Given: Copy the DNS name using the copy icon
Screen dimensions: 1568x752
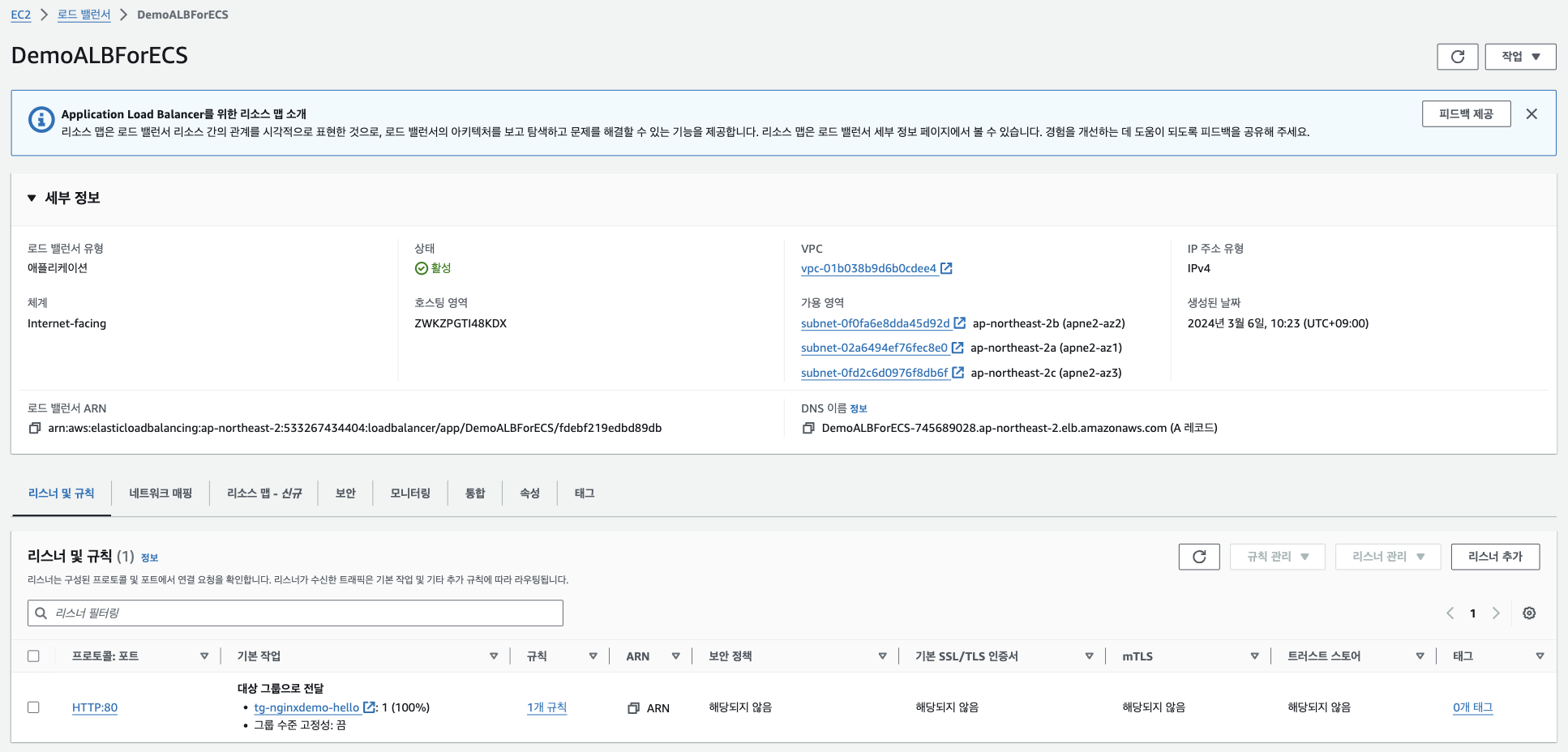Looking at the screenshot, I should click(x=808, y=428).
